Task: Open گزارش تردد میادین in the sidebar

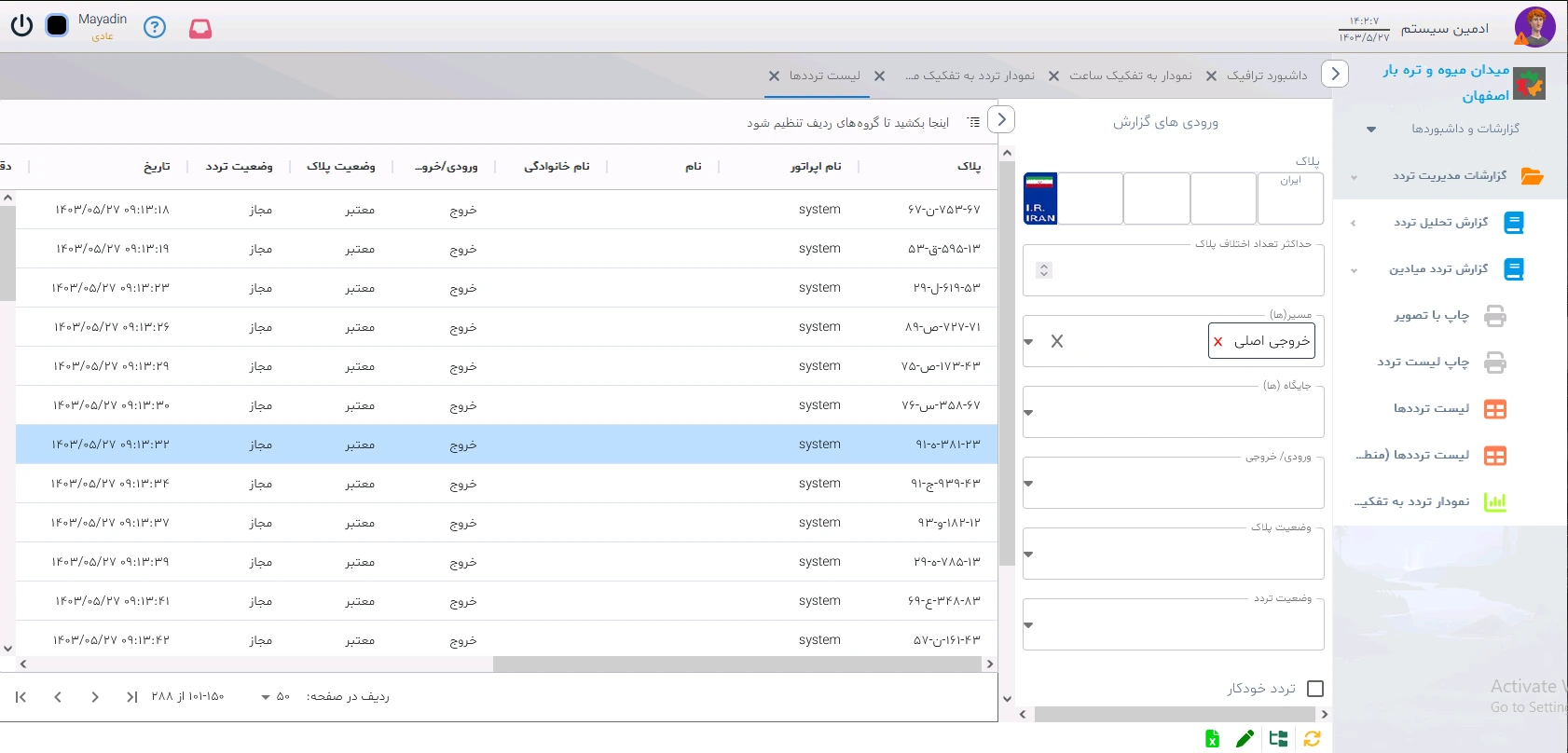Action: pos(1438,269)
